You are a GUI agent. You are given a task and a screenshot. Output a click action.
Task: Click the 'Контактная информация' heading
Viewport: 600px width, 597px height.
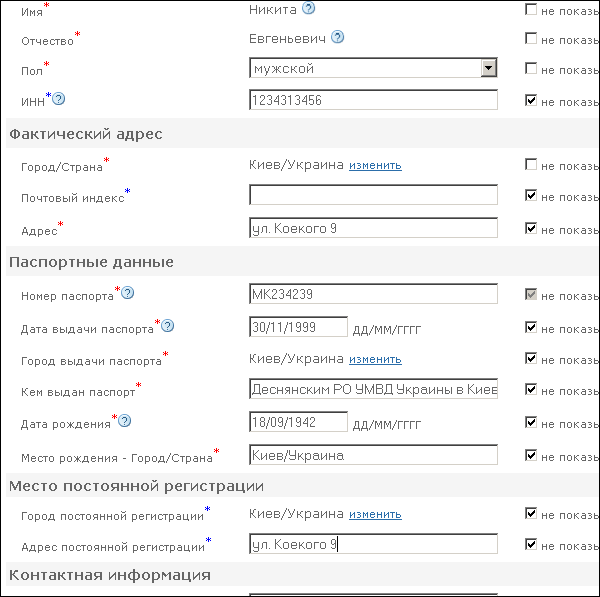110,575
